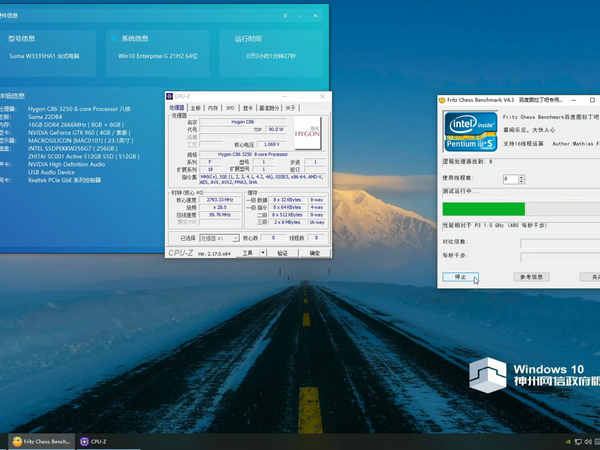Image resolution: width=600 pixels, height=450 pixels.
Task: Switch to the 内存 tab in CPU-Z
Action: pyautogui.click(x=213, y=108)
